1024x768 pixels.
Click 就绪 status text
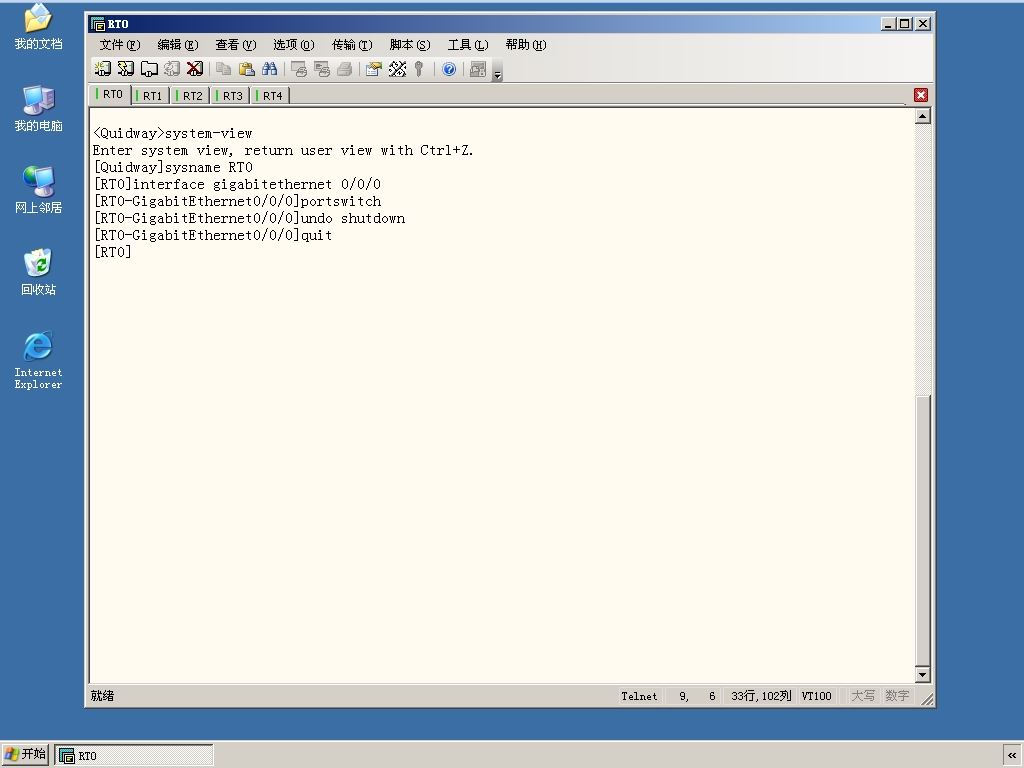coord(103,696)
